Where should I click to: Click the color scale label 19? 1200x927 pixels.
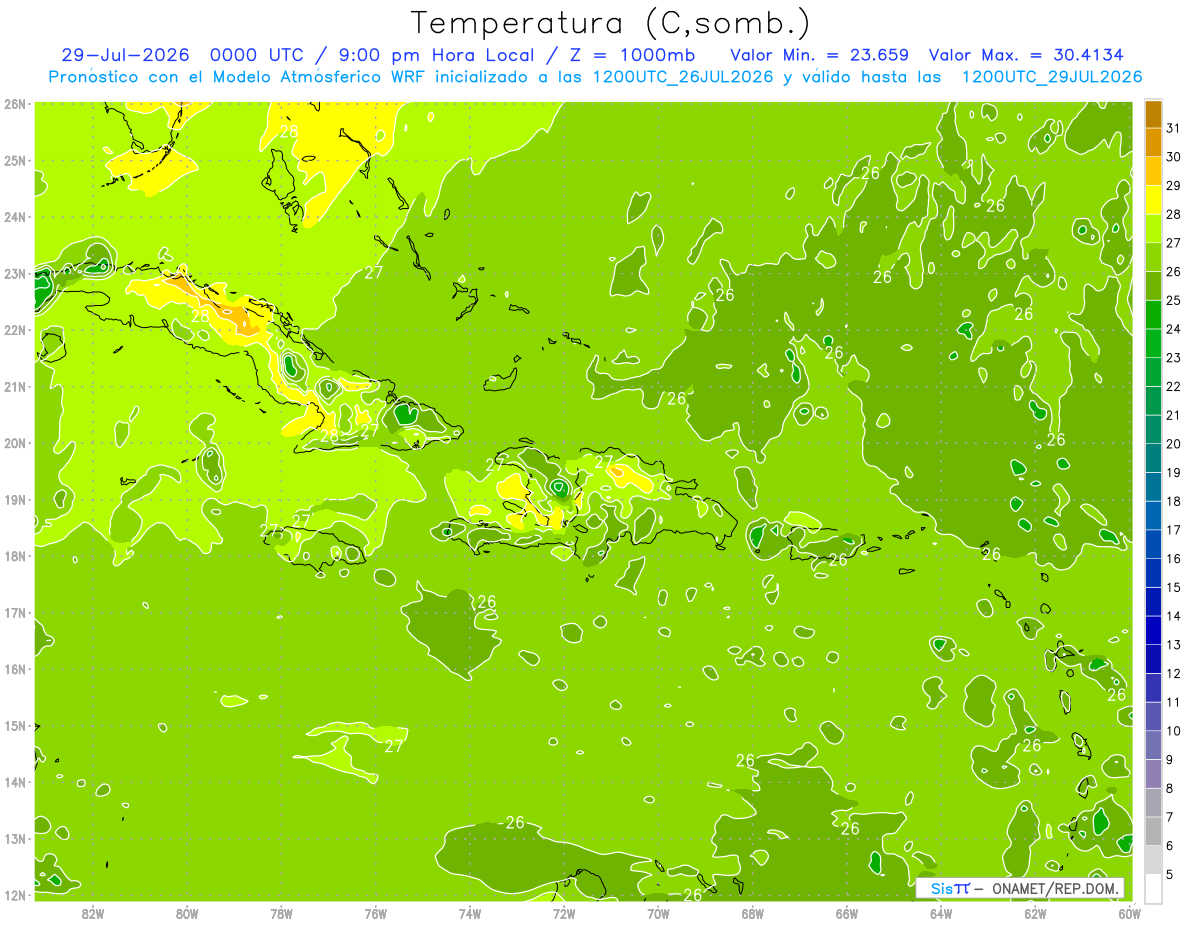tap(1174, 473)
